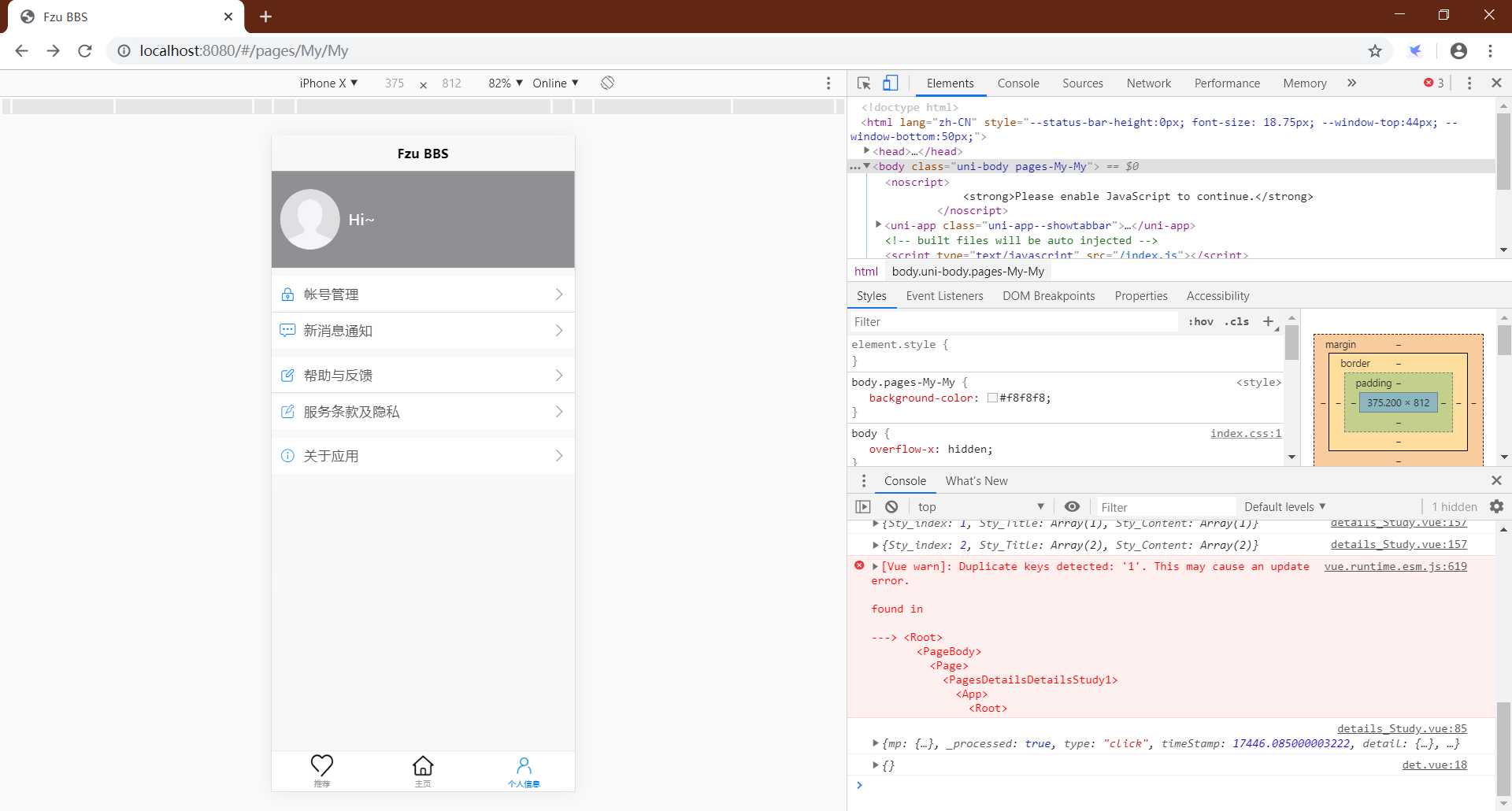Go forward in browser history
The height and width of the screenshot is (811, 1512).
pos(54,50)
